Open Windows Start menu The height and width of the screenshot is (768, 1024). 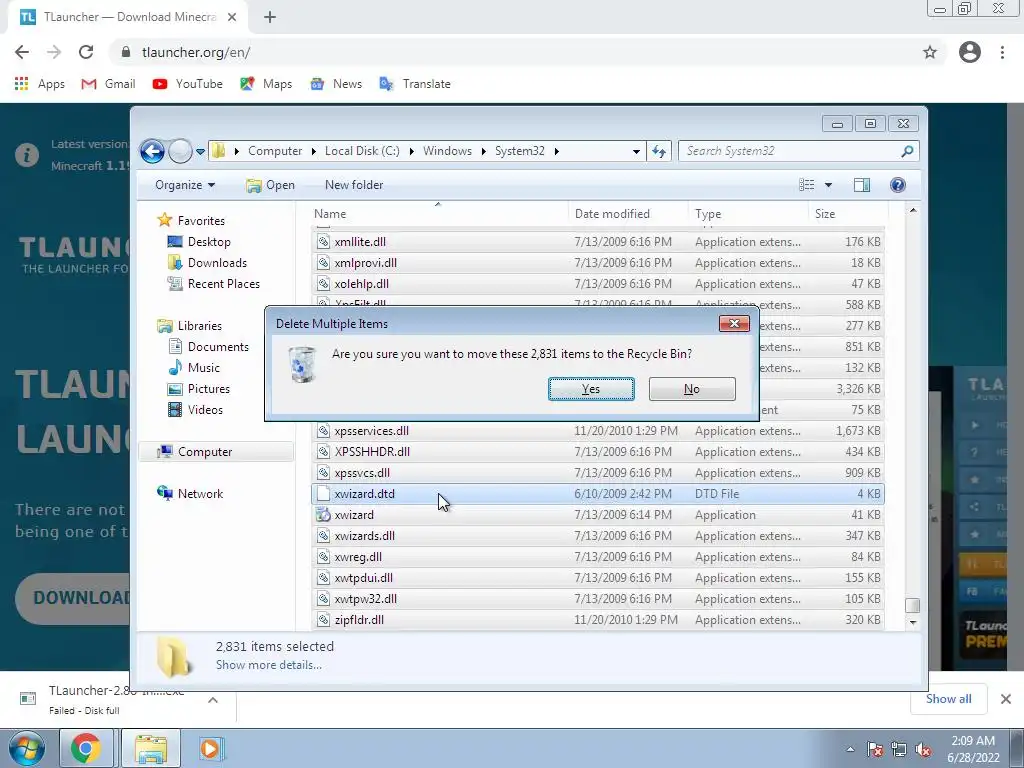(26, 748)
